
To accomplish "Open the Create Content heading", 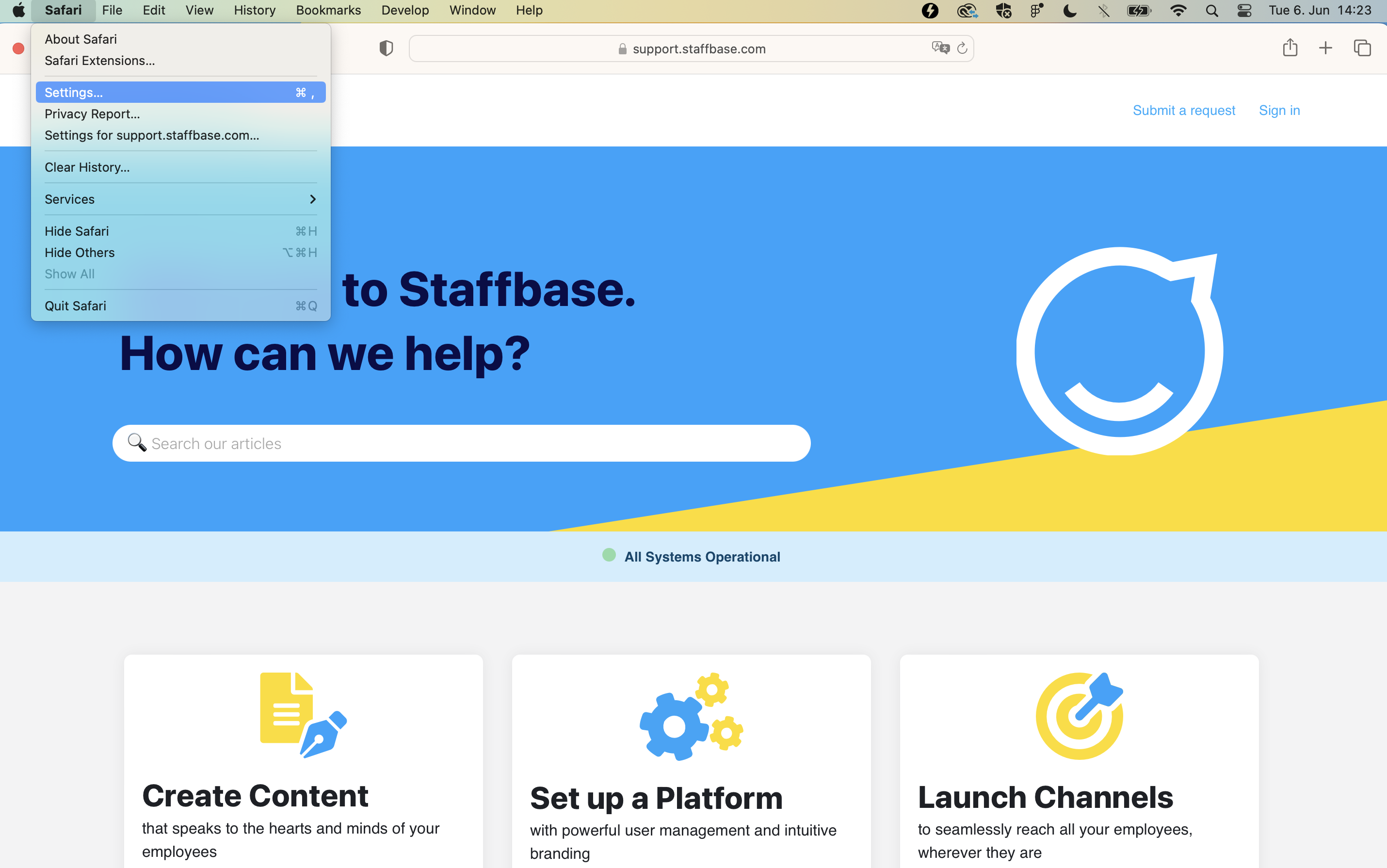I will (x=255, y=796).
